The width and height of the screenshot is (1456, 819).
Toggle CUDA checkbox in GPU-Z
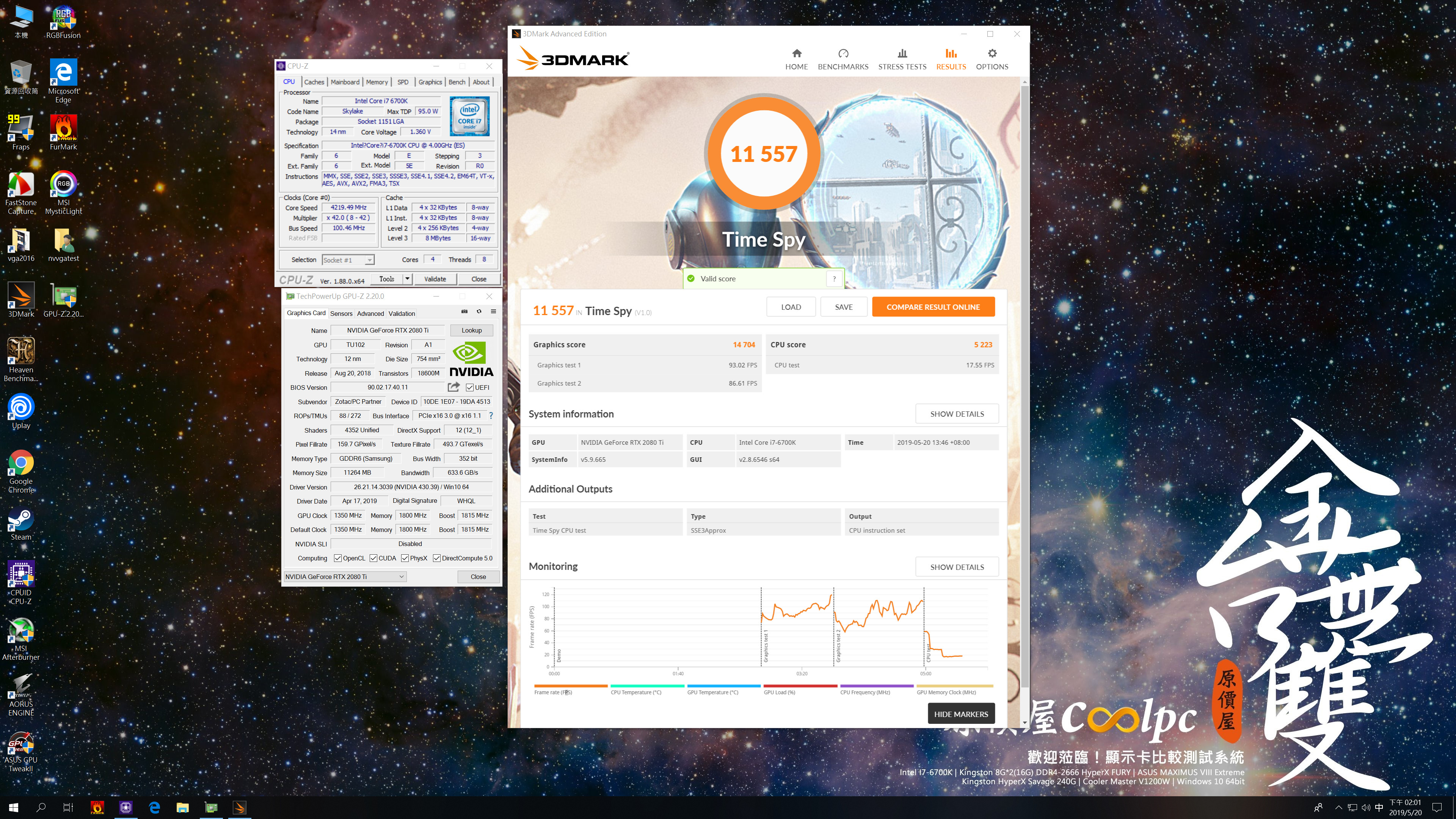(x=373, y=559)
